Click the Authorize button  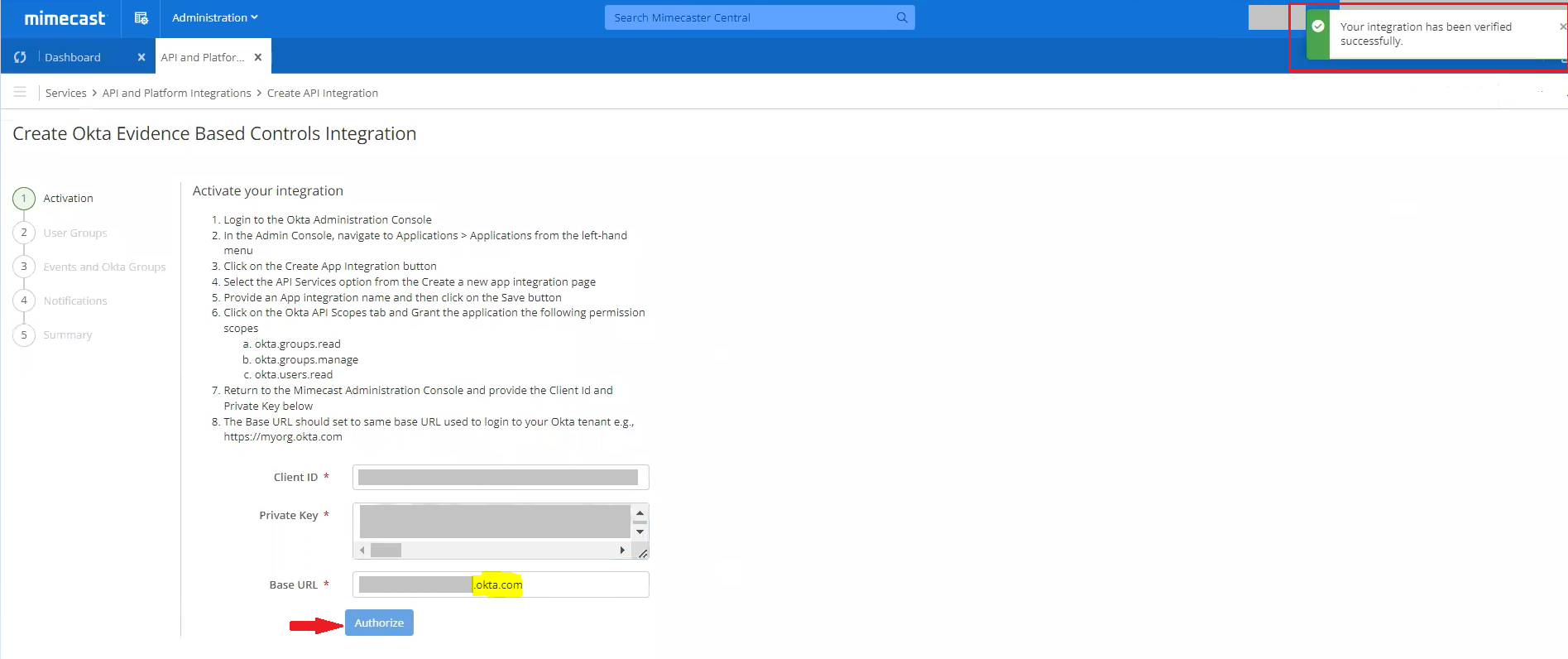click(x=379, y=623)
